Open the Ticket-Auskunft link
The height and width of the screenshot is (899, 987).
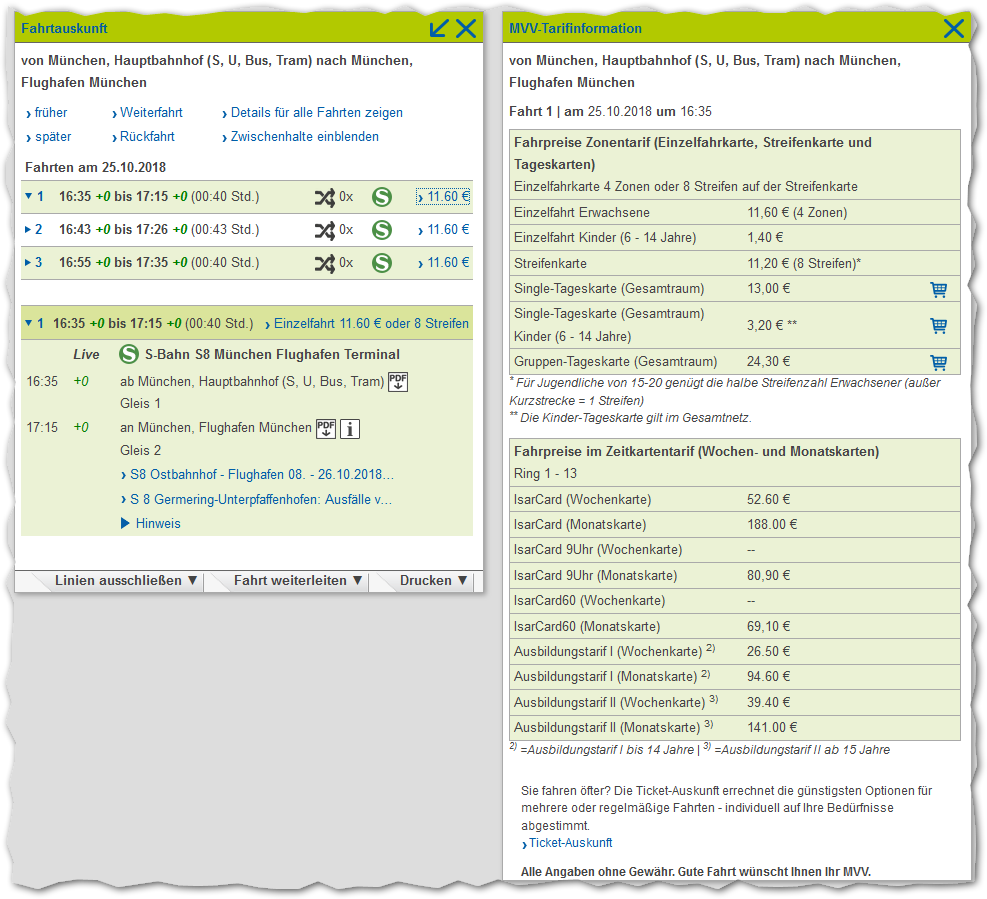point(567,843)
